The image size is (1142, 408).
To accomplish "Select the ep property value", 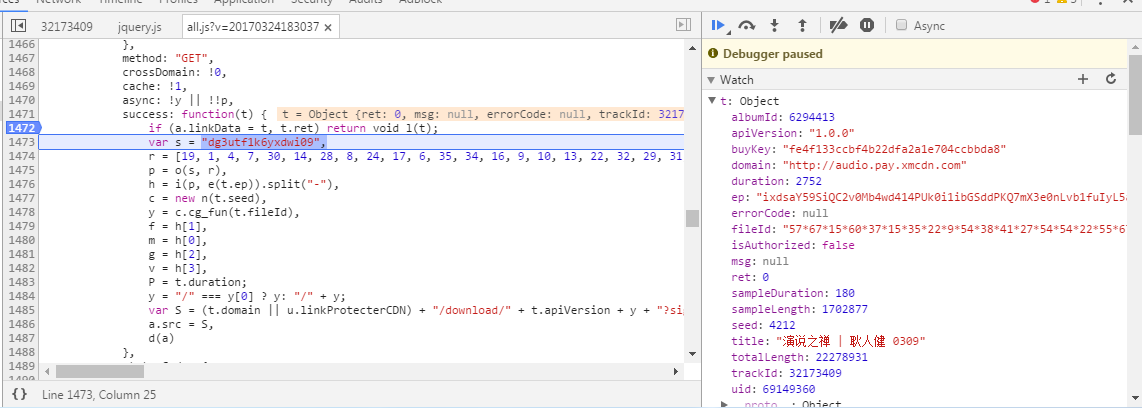I will [942, 197].
